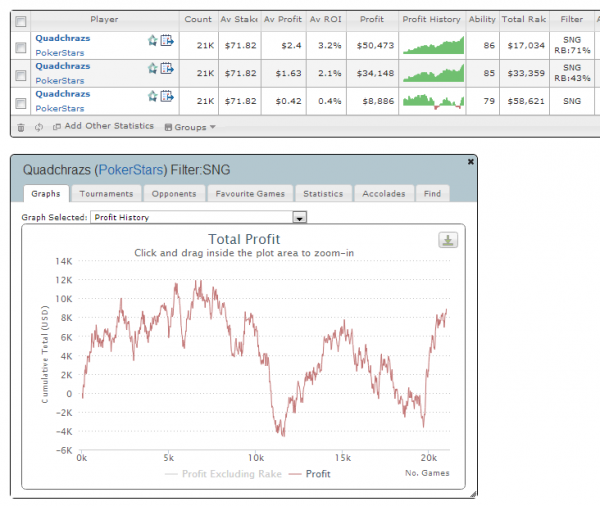Viewport: 600px width, 506px height.
Task: Open the Statistics tab
Action: click(323, 194)
